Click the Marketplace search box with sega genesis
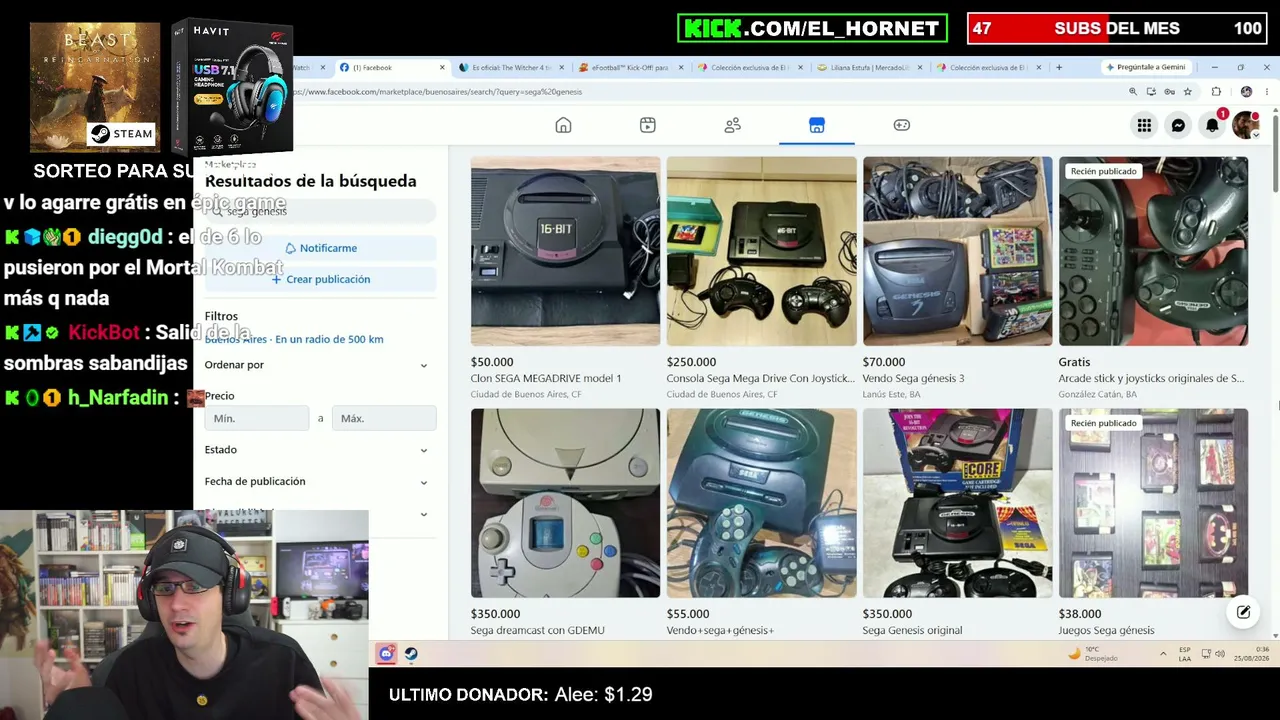 point(320,211)
